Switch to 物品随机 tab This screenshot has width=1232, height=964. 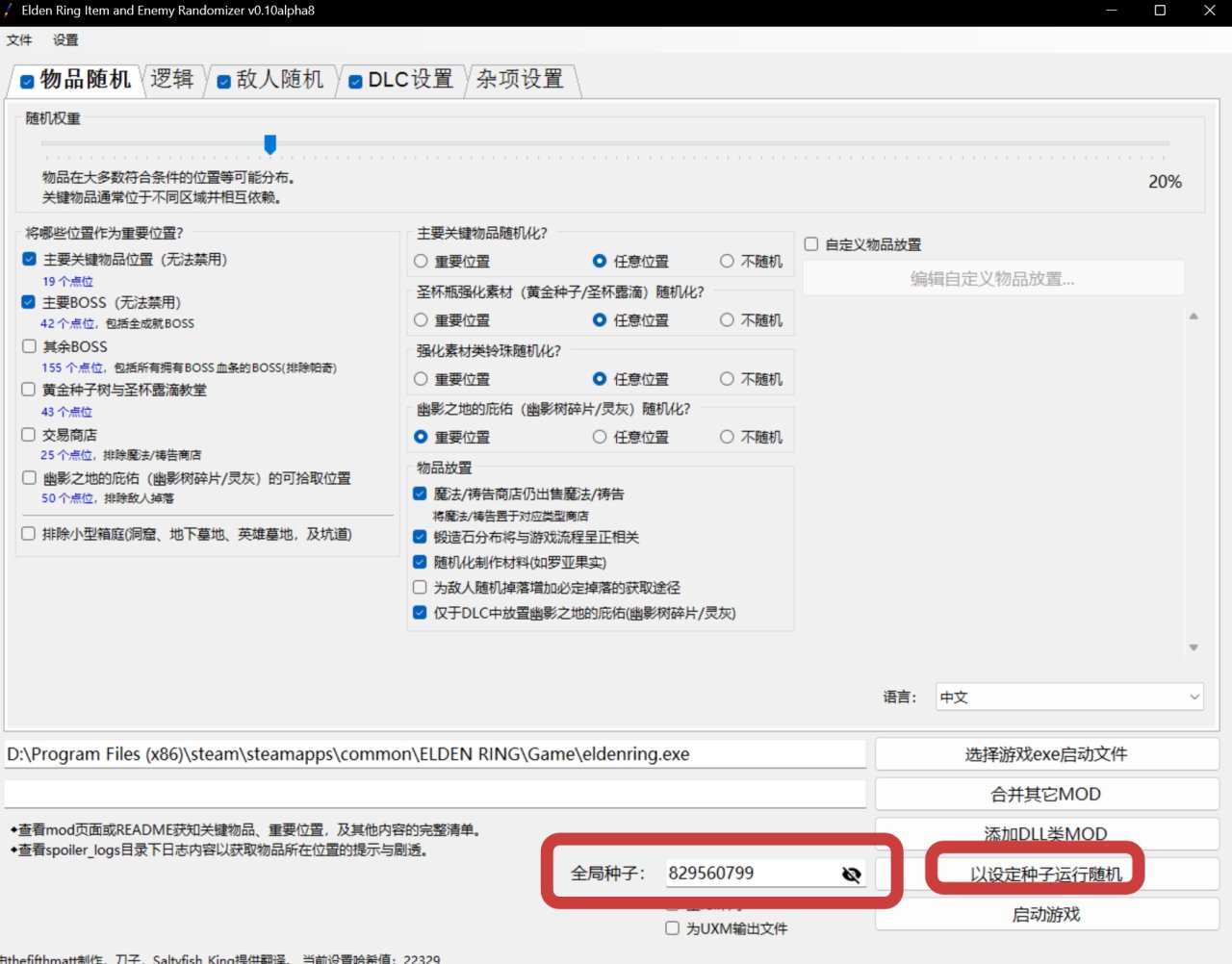75,80
